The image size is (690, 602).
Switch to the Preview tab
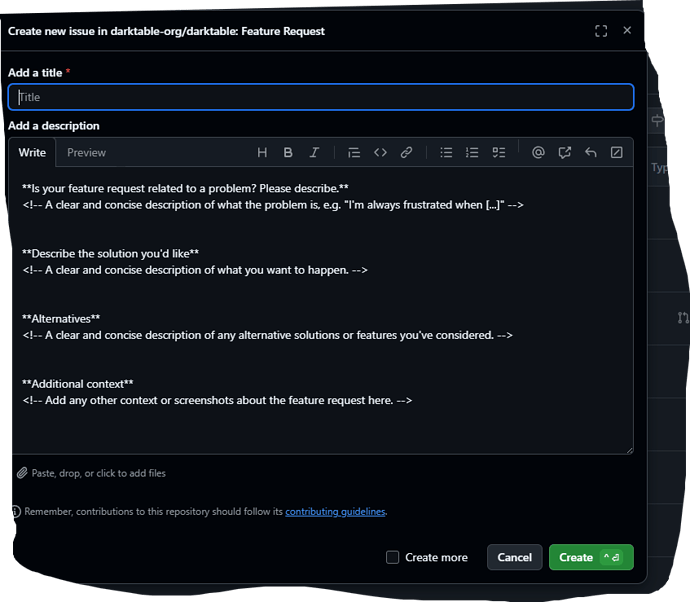pyautogui.click(x=86, y=153)
